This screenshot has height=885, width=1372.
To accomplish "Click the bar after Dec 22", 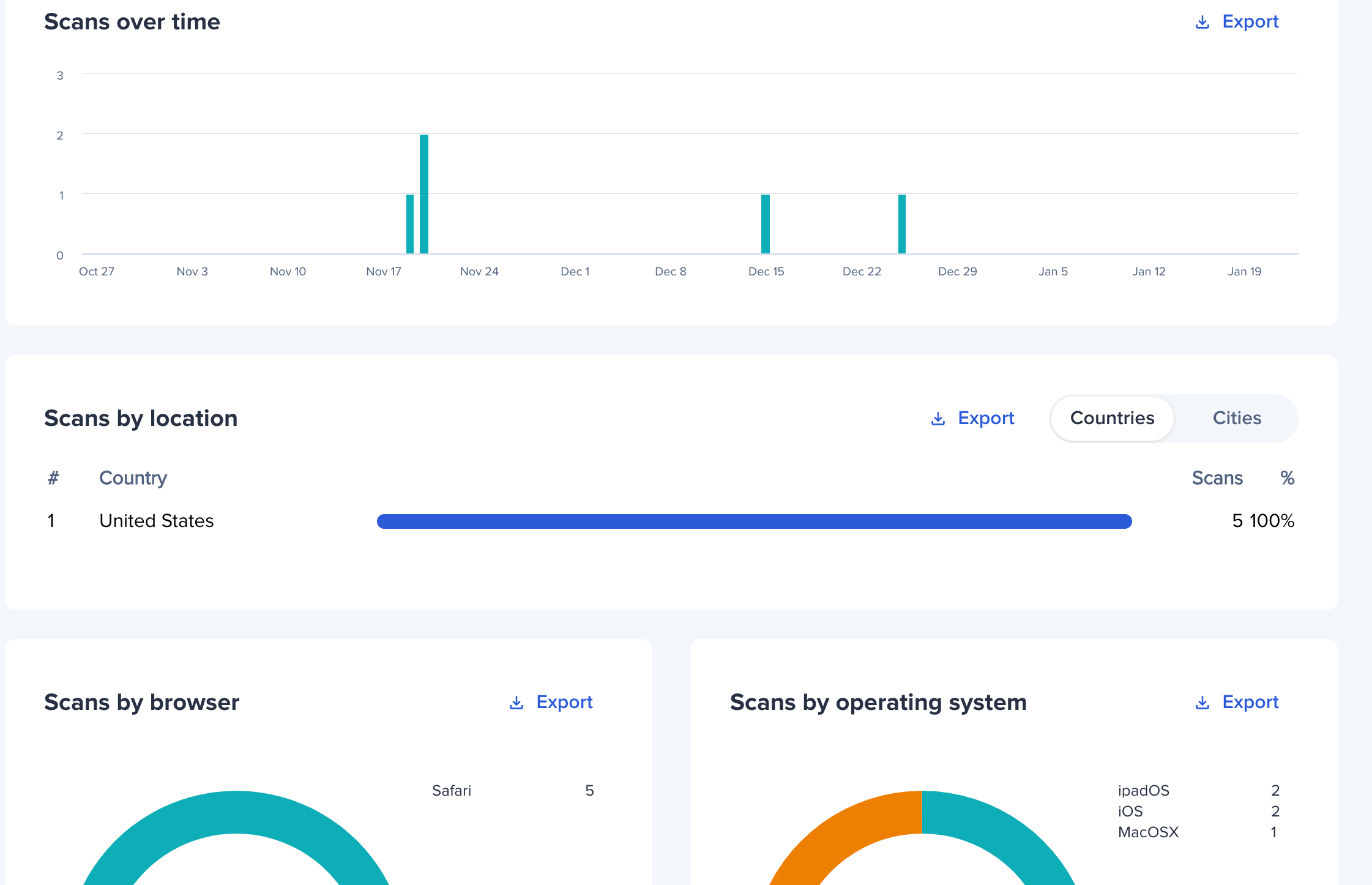I will [901, 224].
